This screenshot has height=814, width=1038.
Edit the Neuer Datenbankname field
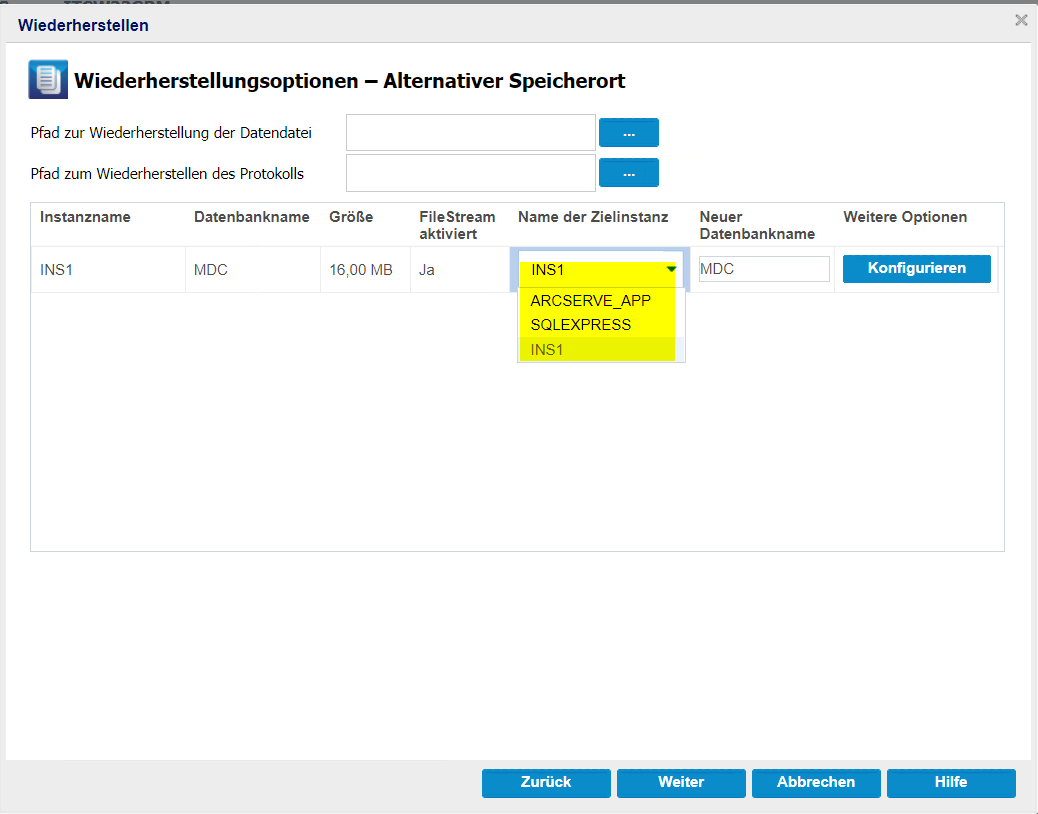[x=764, y=269]
